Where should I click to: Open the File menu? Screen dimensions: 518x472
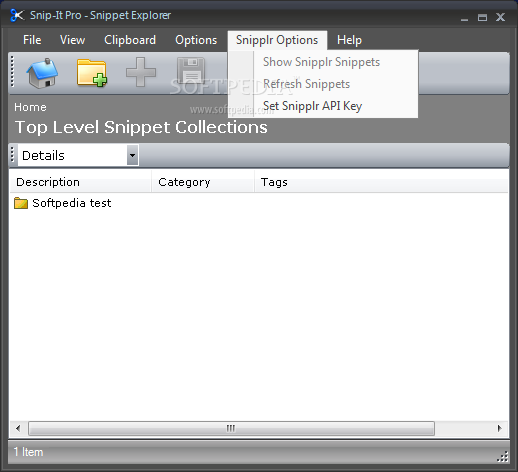point(32,40)
